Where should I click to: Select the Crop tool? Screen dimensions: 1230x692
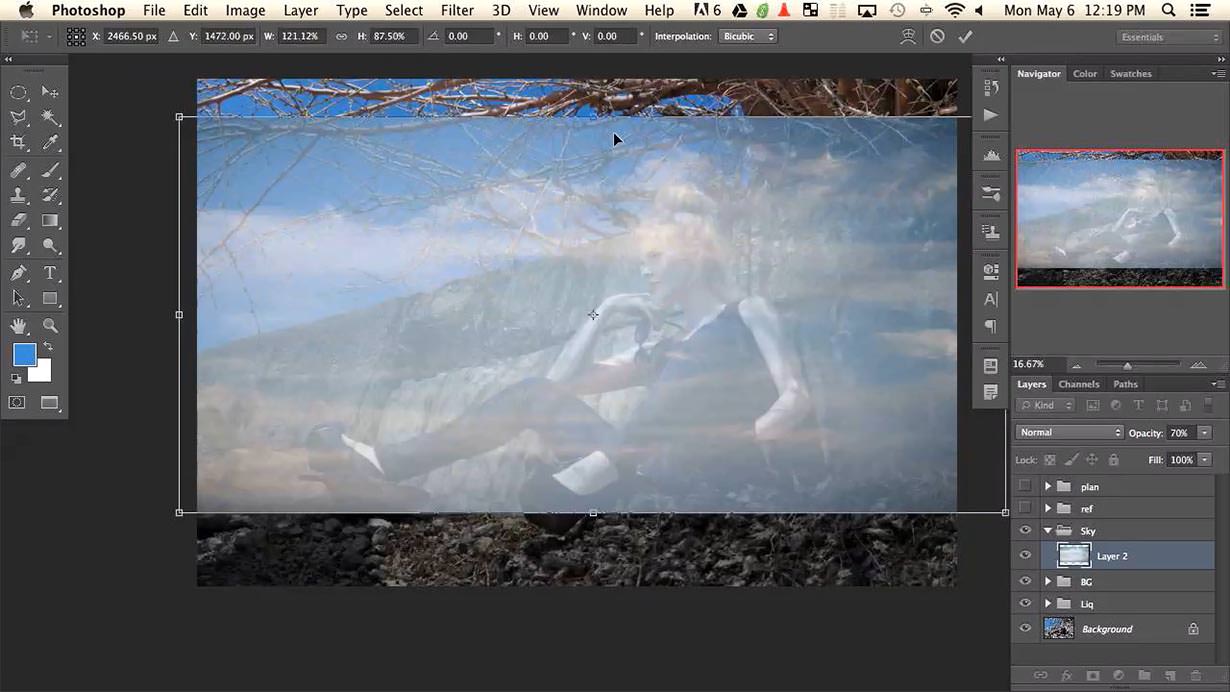(18, 143)
